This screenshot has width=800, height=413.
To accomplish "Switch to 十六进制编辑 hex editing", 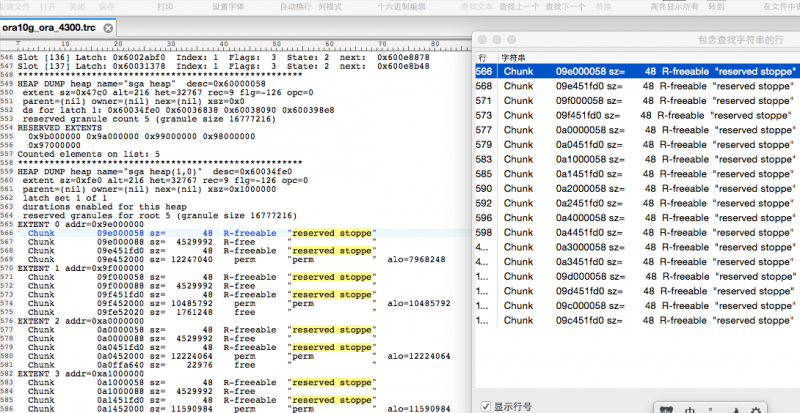I will click(401, 7).
